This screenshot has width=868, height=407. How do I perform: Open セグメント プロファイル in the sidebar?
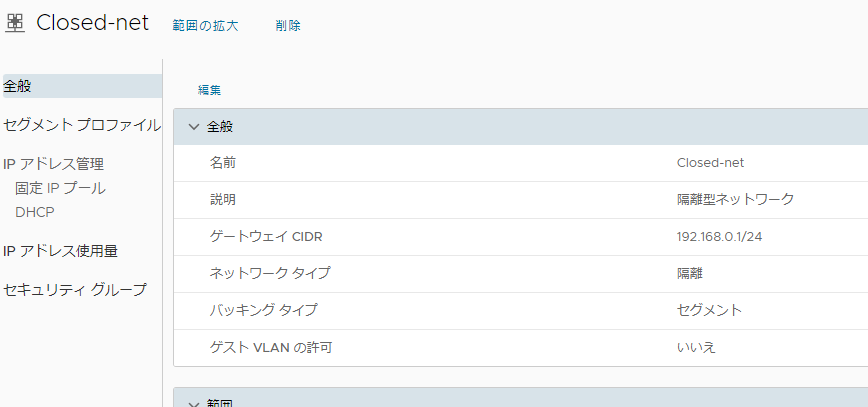[81, 125]
